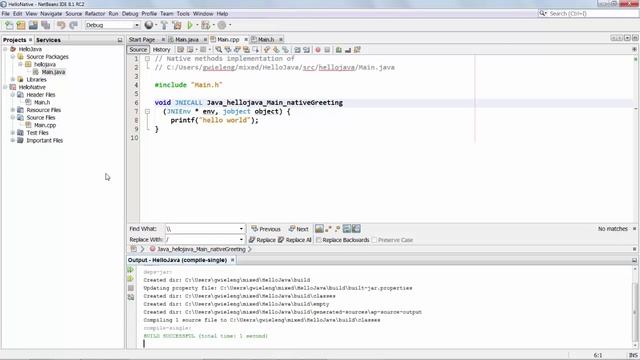Click the Build Project hammer icon
The image size is (640, 360).
(164, 25)
